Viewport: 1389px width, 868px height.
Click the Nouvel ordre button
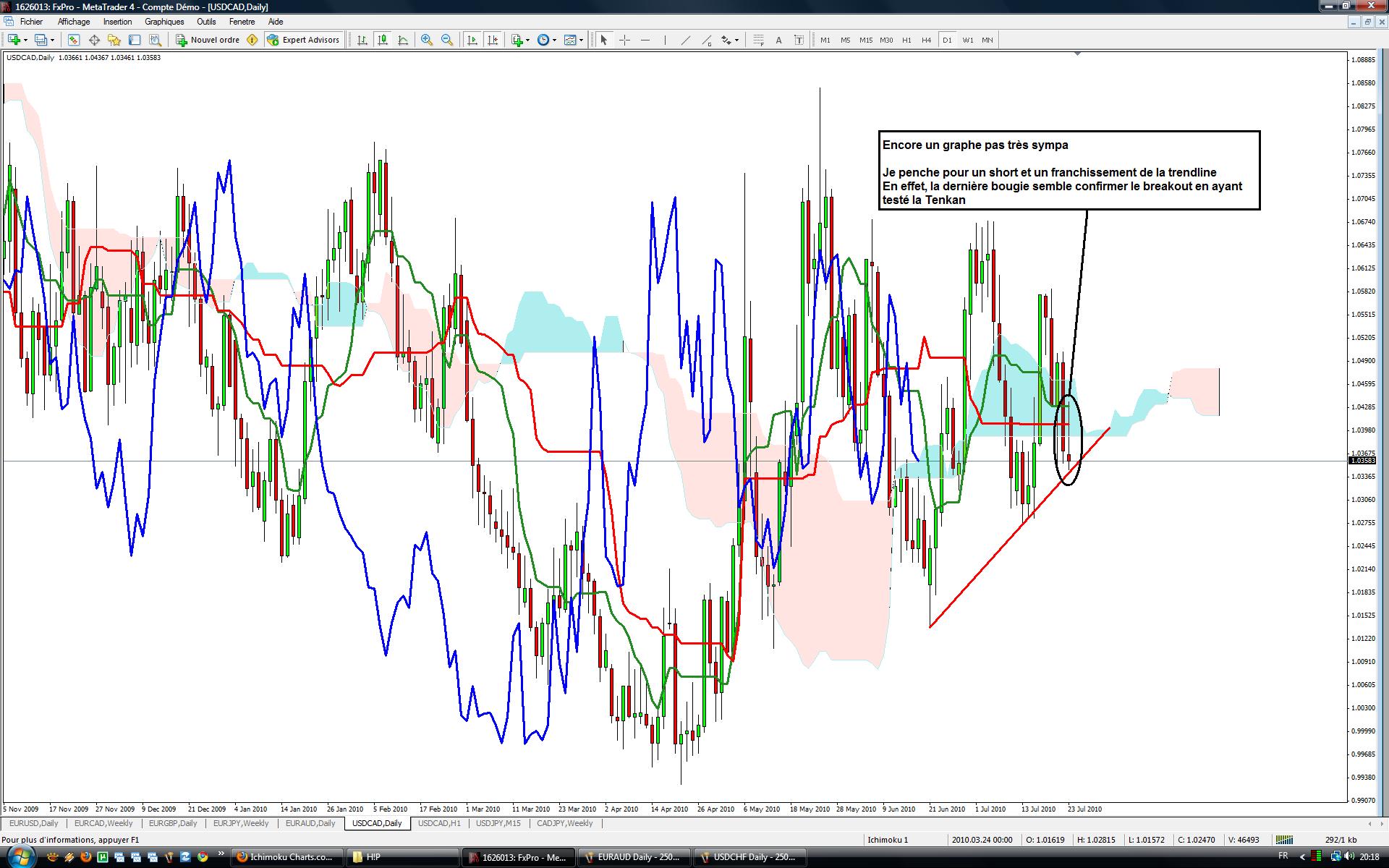click(x=208, y=40)
